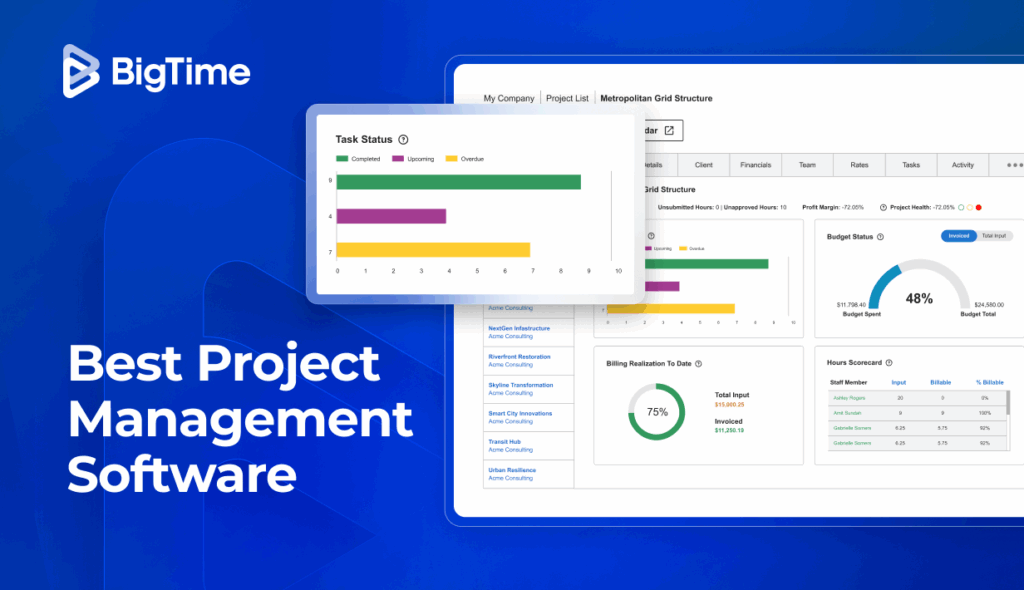Click the Ashley Rogers staff member link
The height and width of the screenshot is (590, 1024).
(850, 398)
